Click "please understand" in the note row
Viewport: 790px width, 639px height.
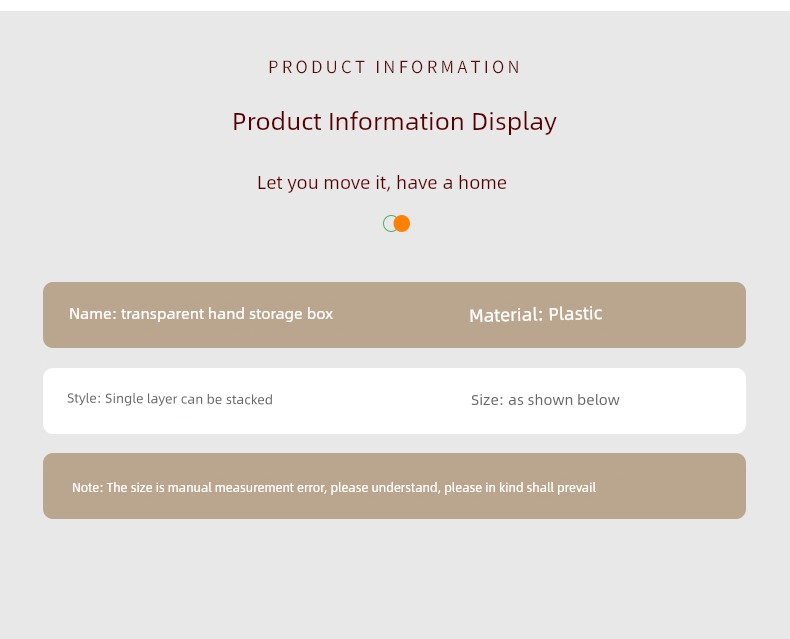tap(385, 488)
